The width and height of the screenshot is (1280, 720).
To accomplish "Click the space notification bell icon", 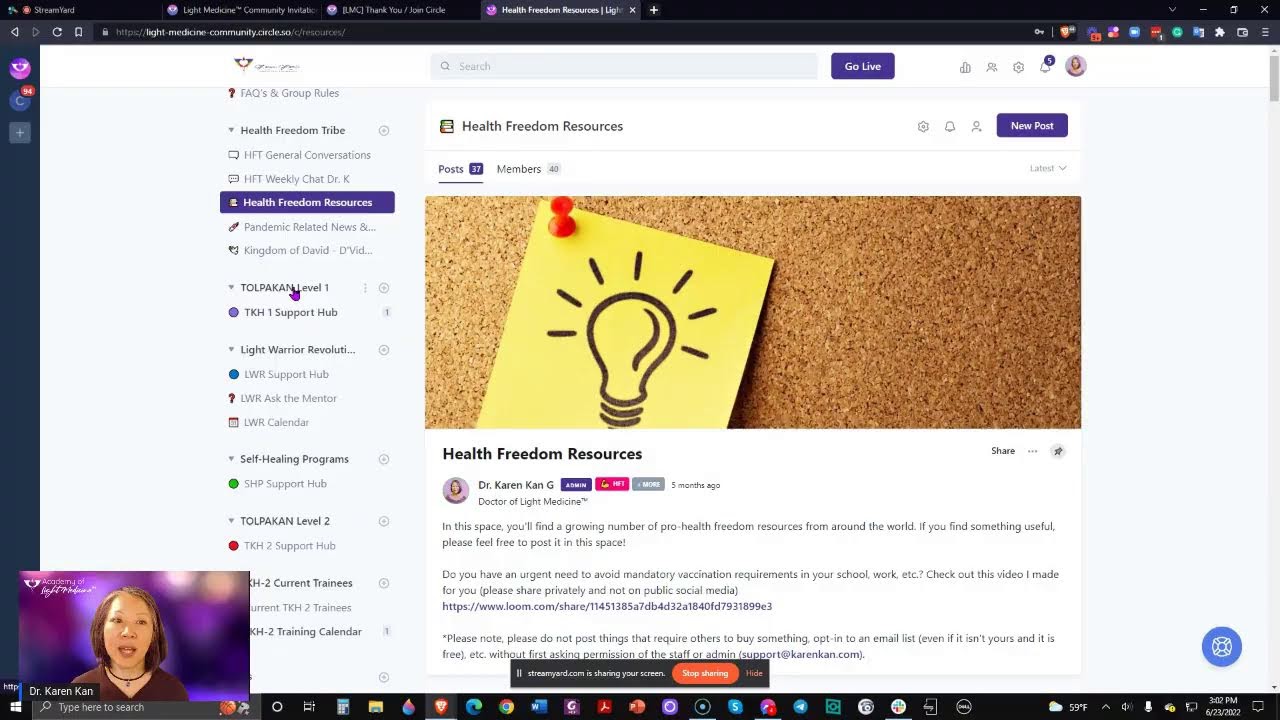I will 950,126.
